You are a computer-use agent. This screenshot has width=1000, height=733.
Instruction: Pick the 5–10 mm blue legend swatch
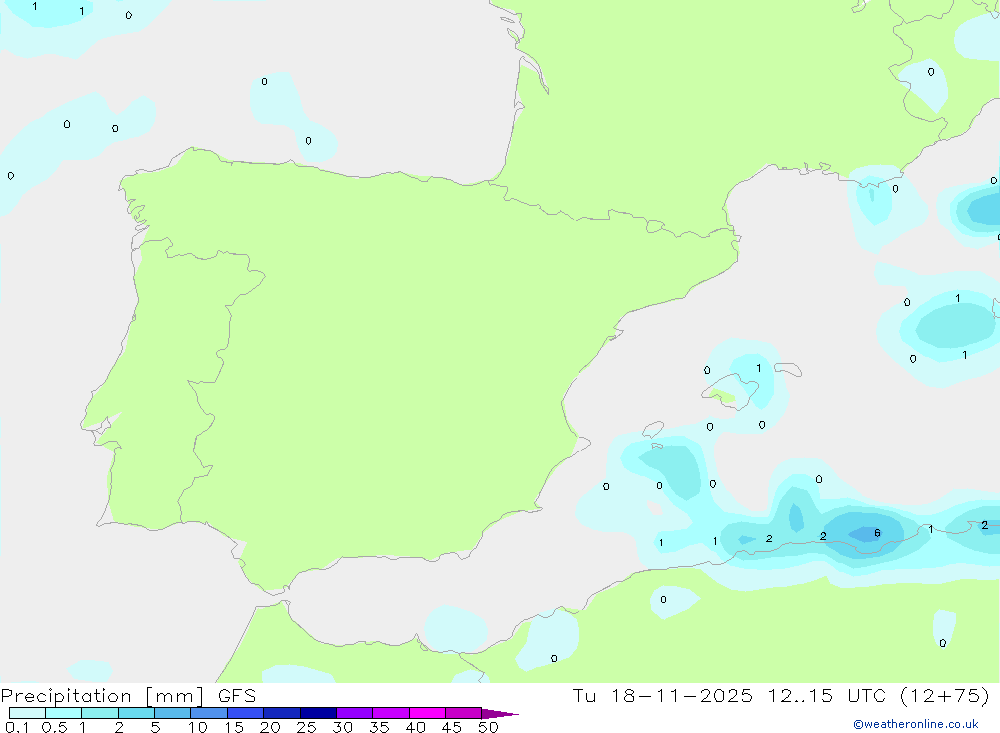173,713
